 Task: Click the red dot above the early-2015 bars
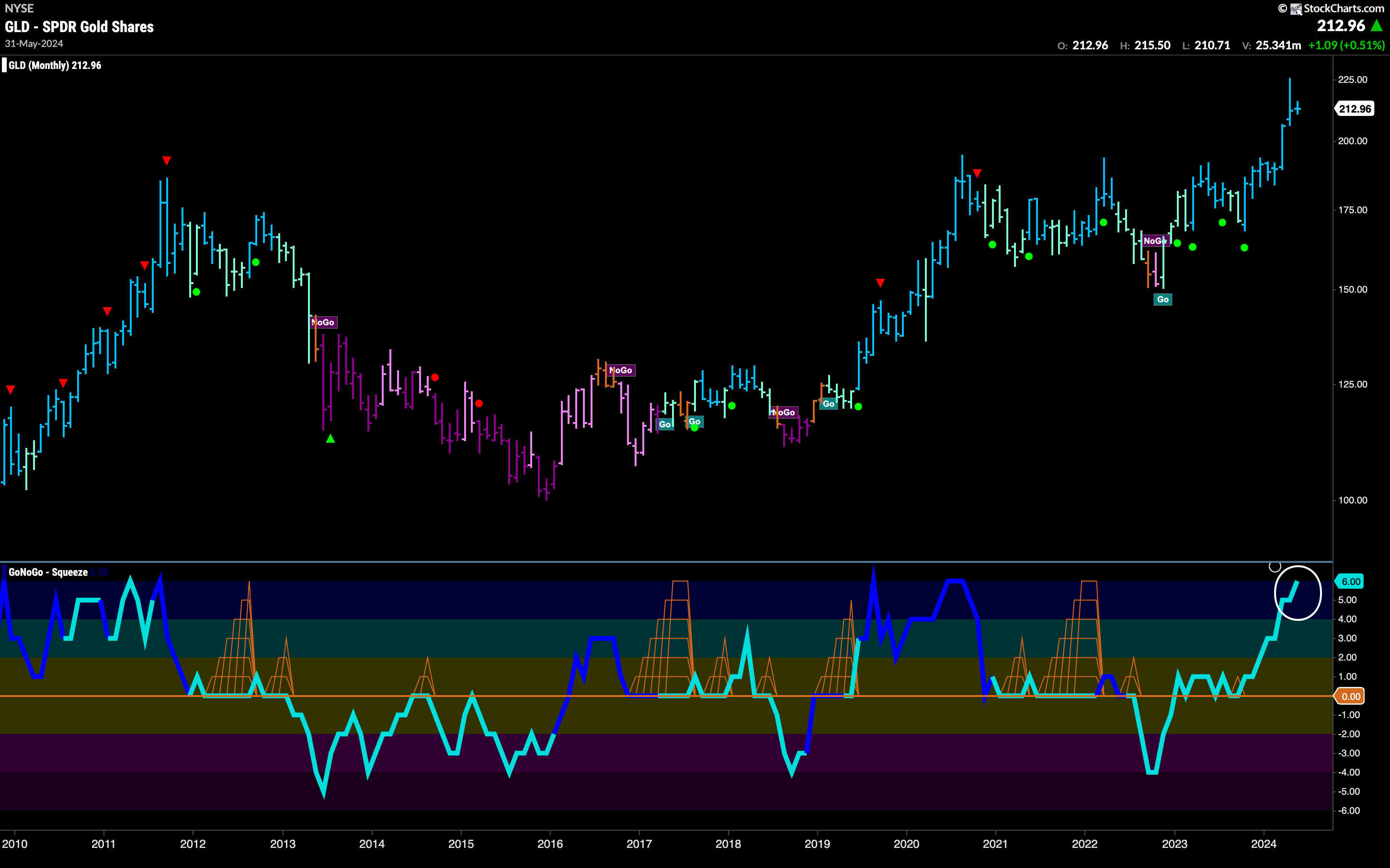(x=479, y=404)
